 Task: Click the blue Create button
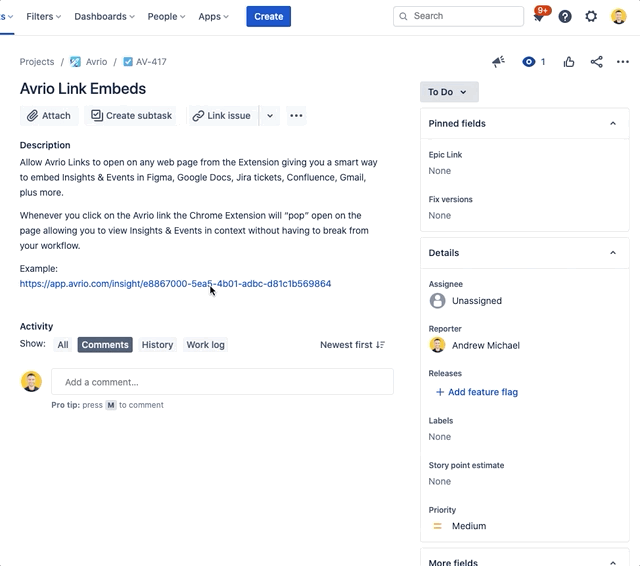(269, 16)
